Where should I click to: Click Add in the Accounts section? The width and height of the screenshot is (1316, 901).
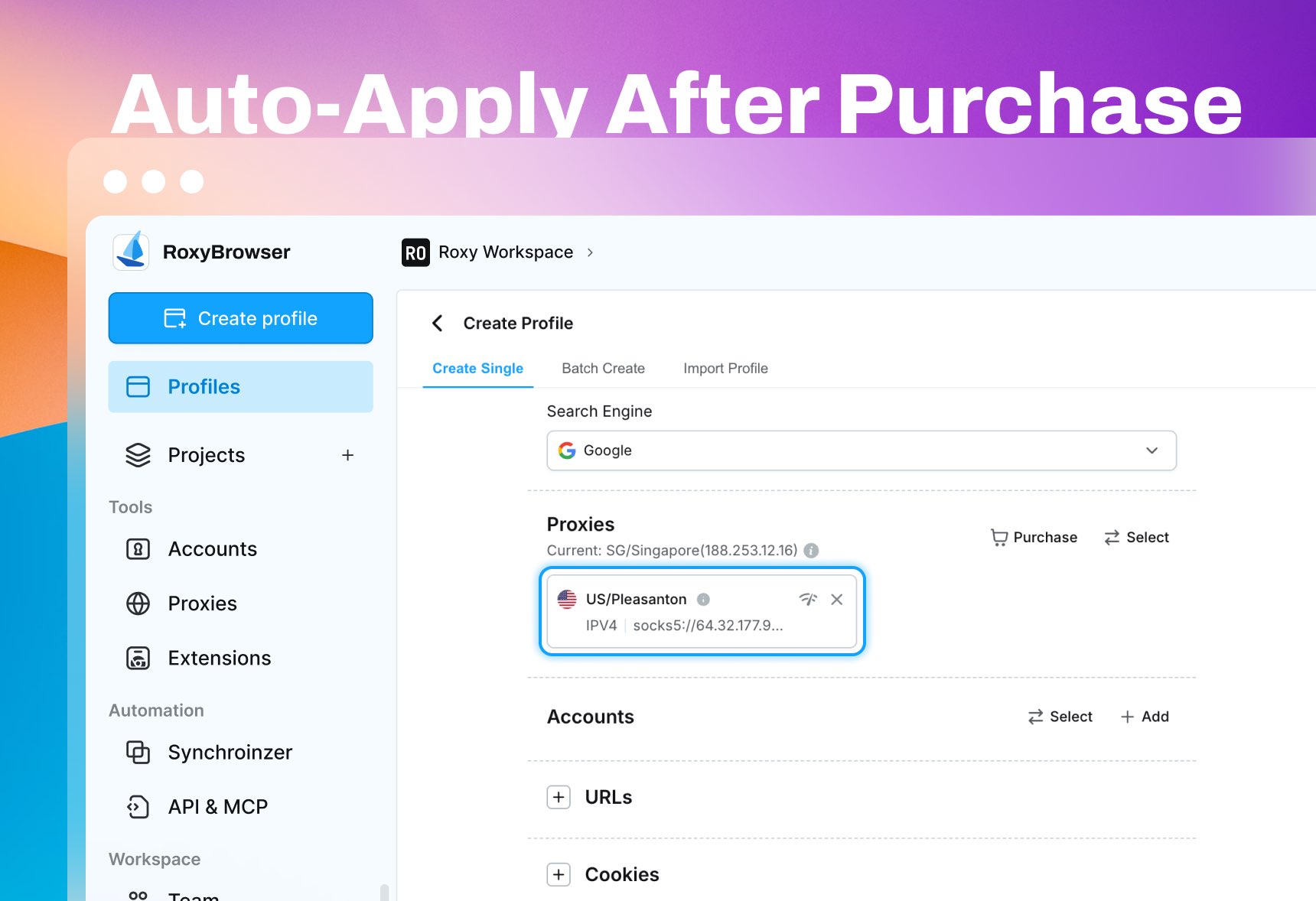click(x=1145, y=717)
